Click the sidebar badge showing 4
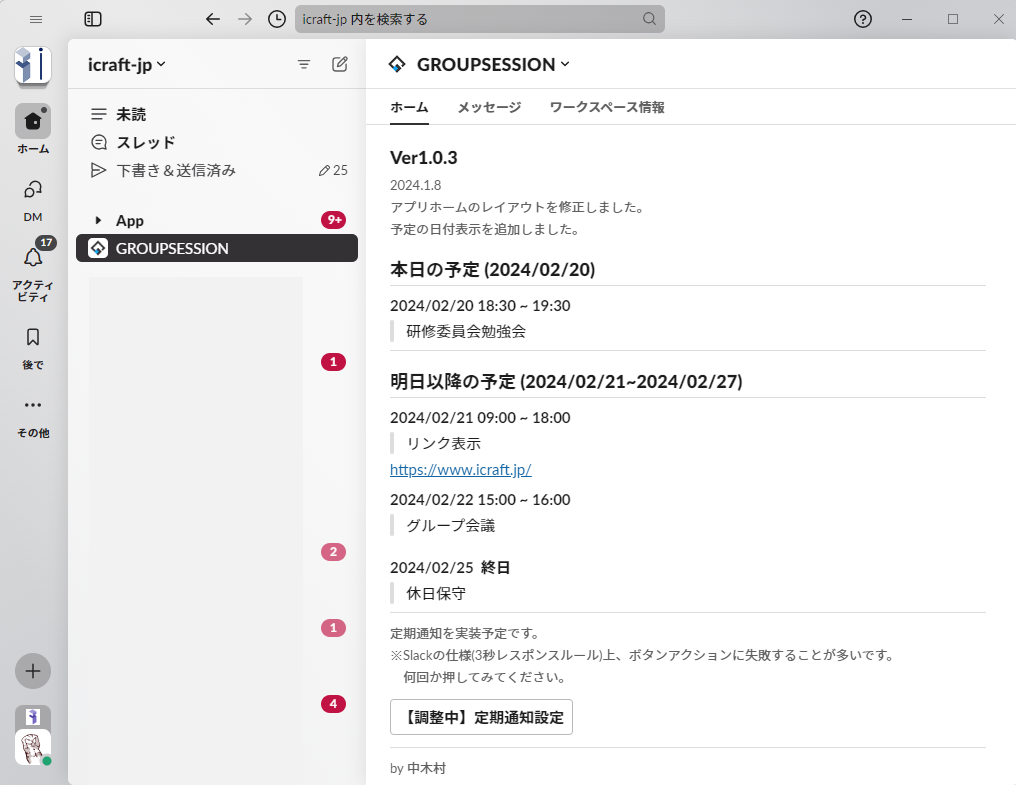 pos(333,703)
